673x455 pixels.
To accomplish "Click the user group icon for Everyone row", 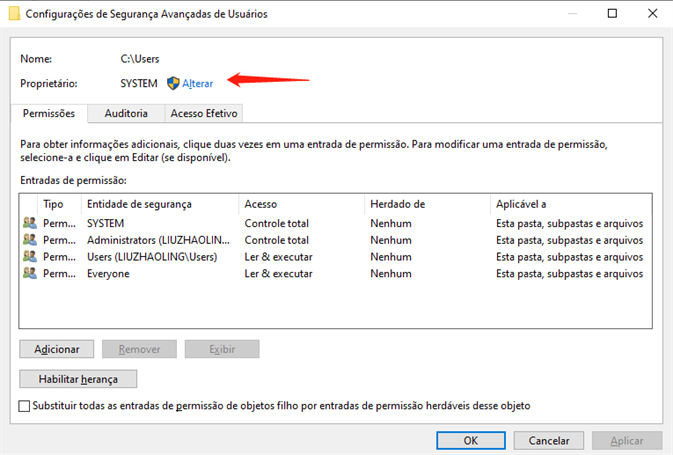I will [30, 273].
